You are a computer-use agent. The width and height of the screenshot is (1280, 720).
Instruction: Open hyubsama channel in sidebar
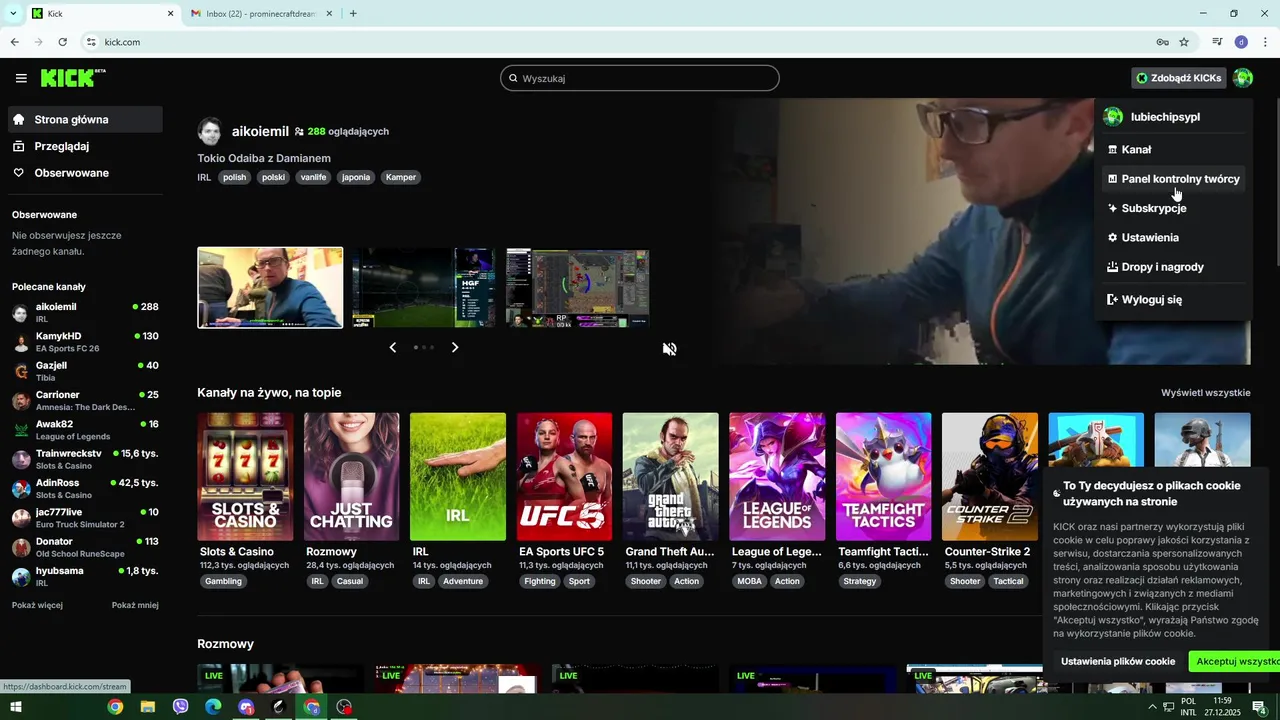pos(85,577)
